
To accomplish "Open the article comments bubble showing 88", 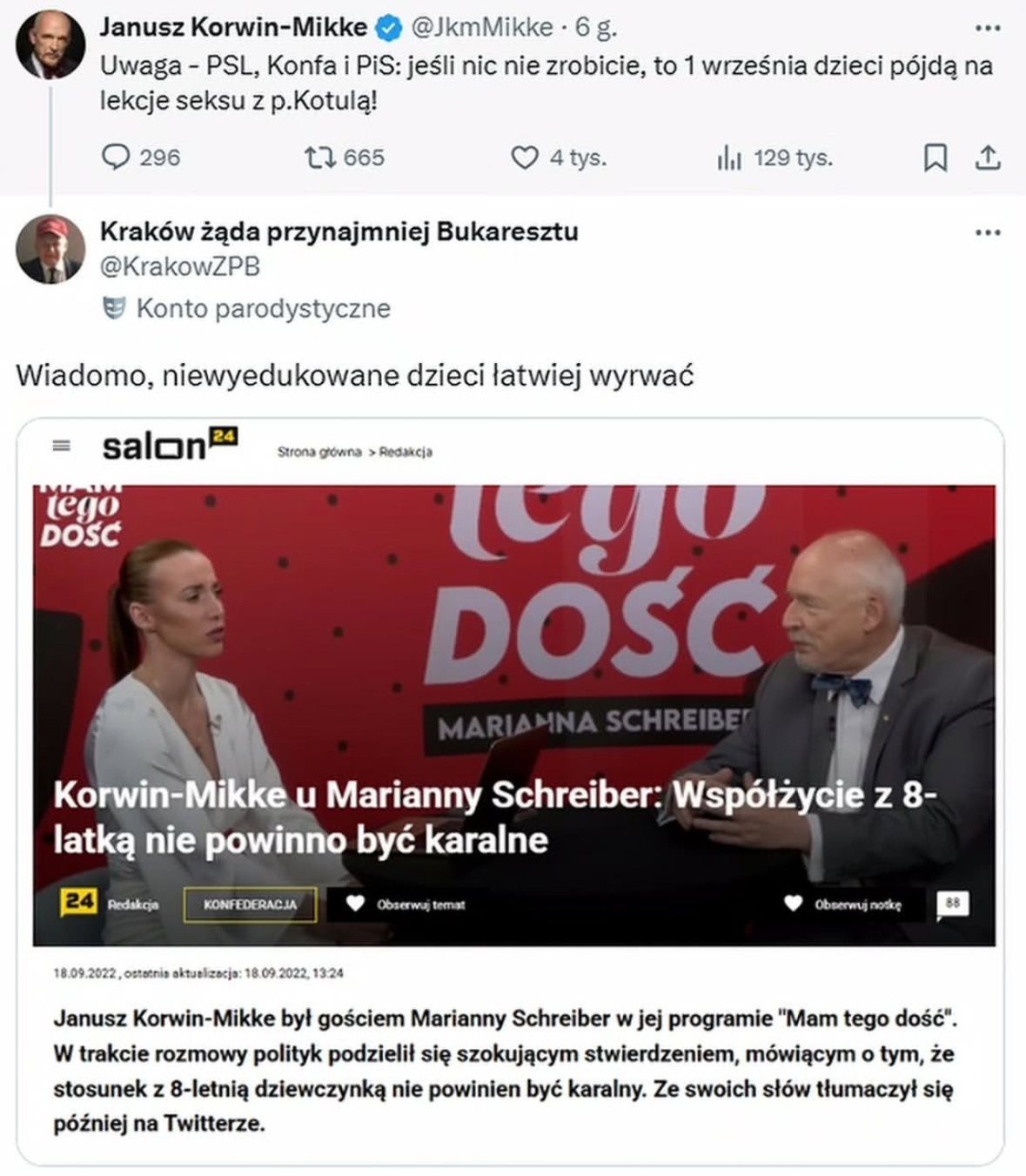I will tap(952, 904).
